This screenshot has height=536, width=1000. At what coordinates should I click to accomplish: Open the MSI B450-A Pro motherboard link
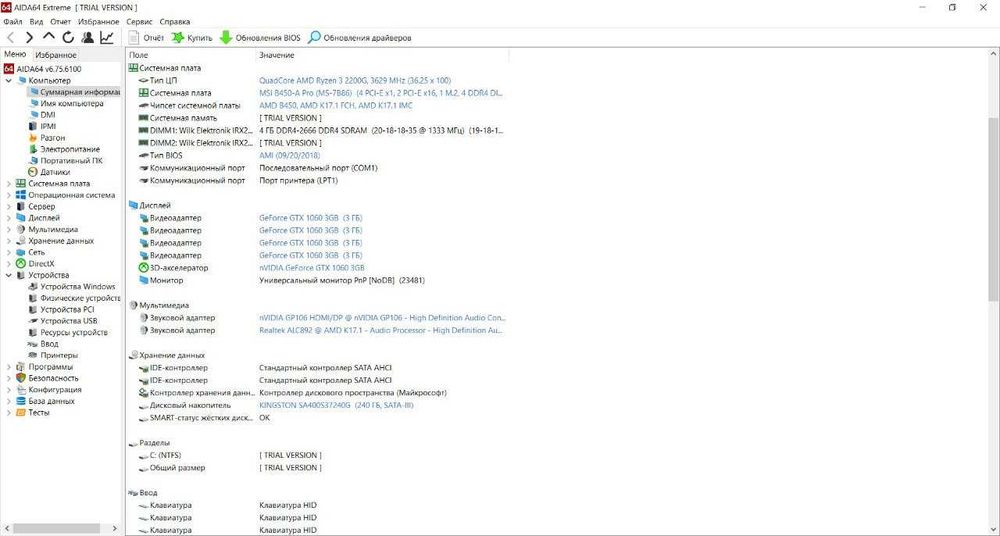[x=381, y=93]
